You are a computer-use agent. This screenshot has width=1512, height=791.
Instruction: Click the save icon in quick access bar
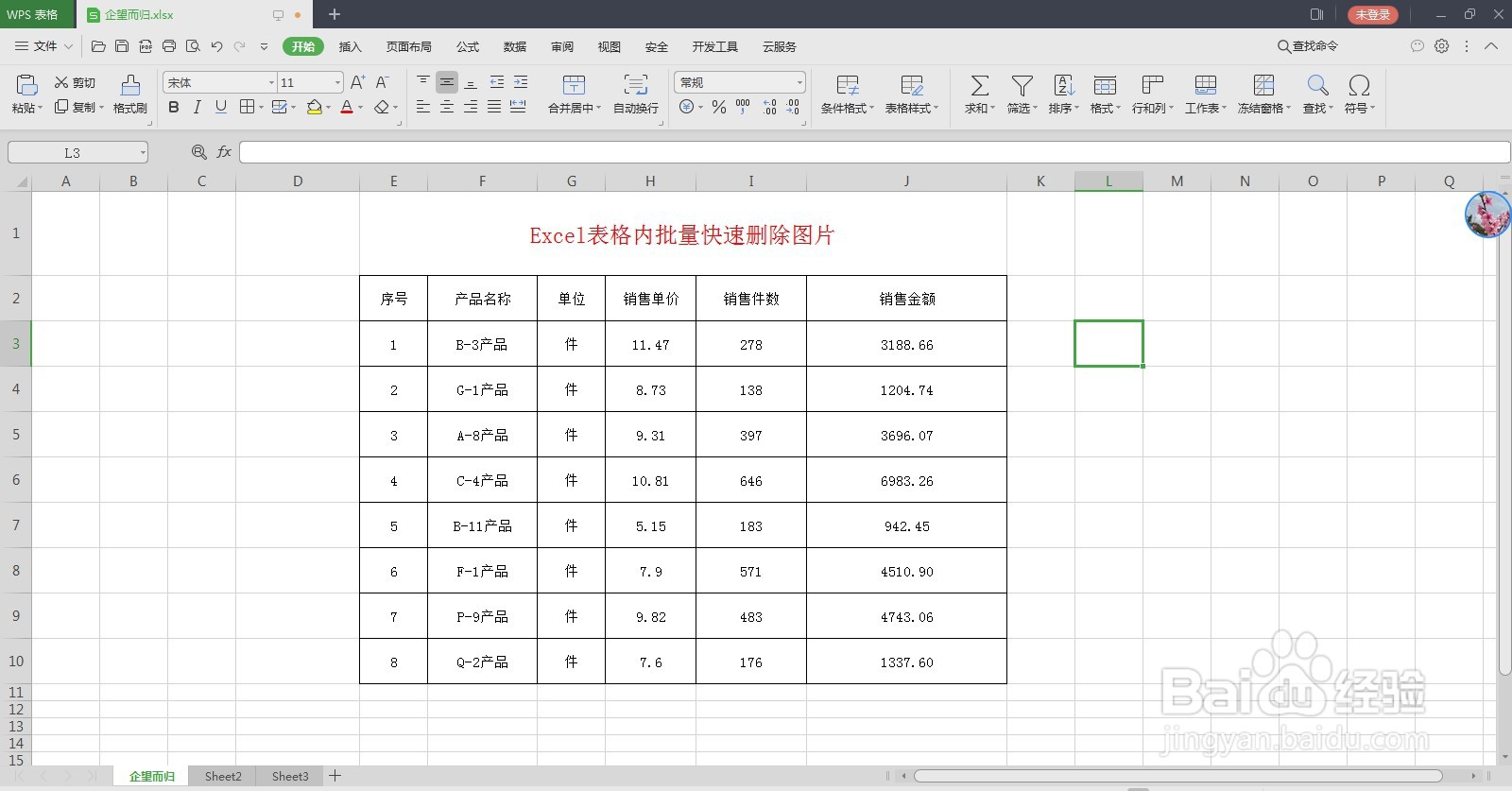tap(122, 45)
